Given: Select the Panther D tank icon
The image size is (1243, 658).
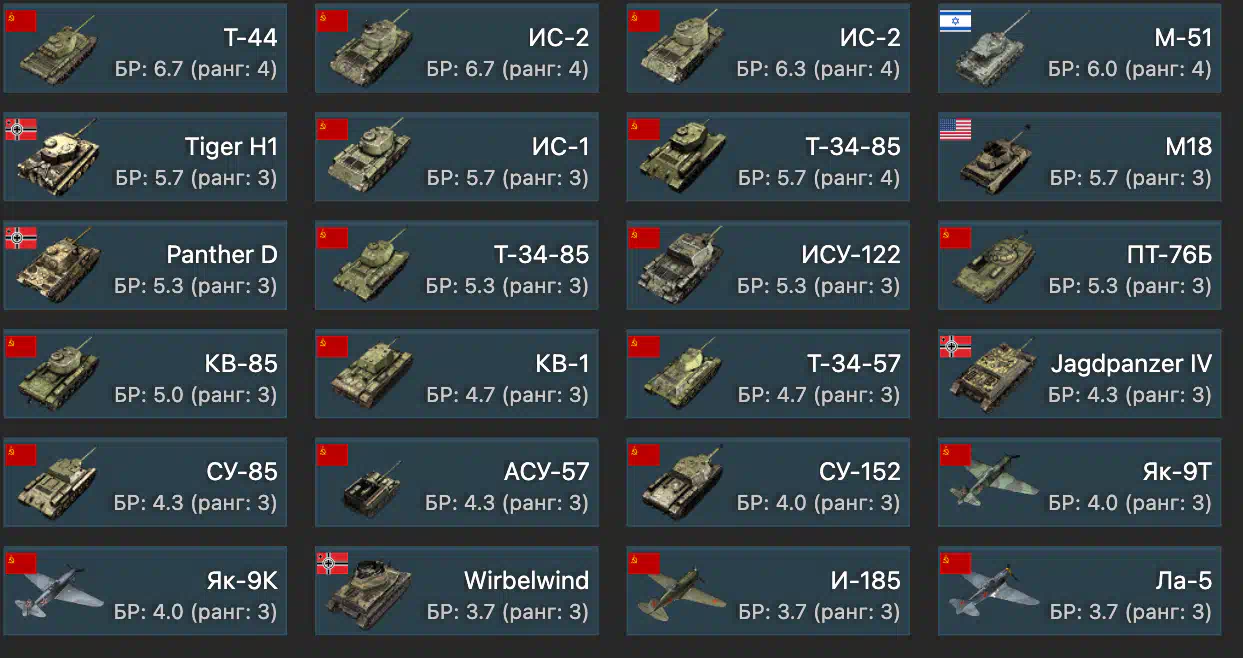Looking at the screenshot, I should [57, 270].
